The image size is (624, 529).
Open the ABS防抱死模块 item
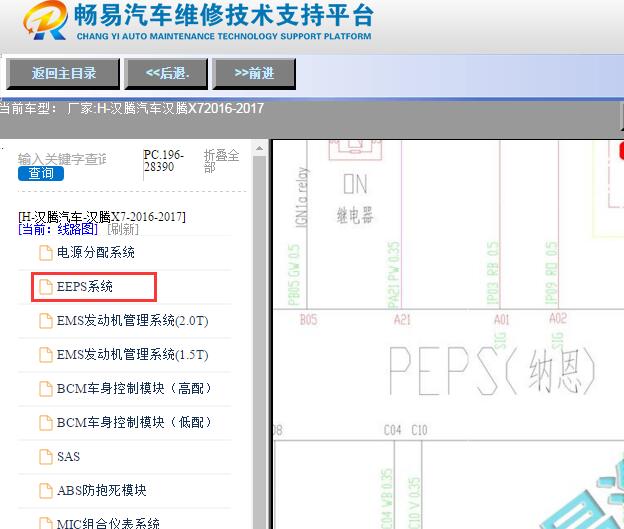click(x=101, y=490)
